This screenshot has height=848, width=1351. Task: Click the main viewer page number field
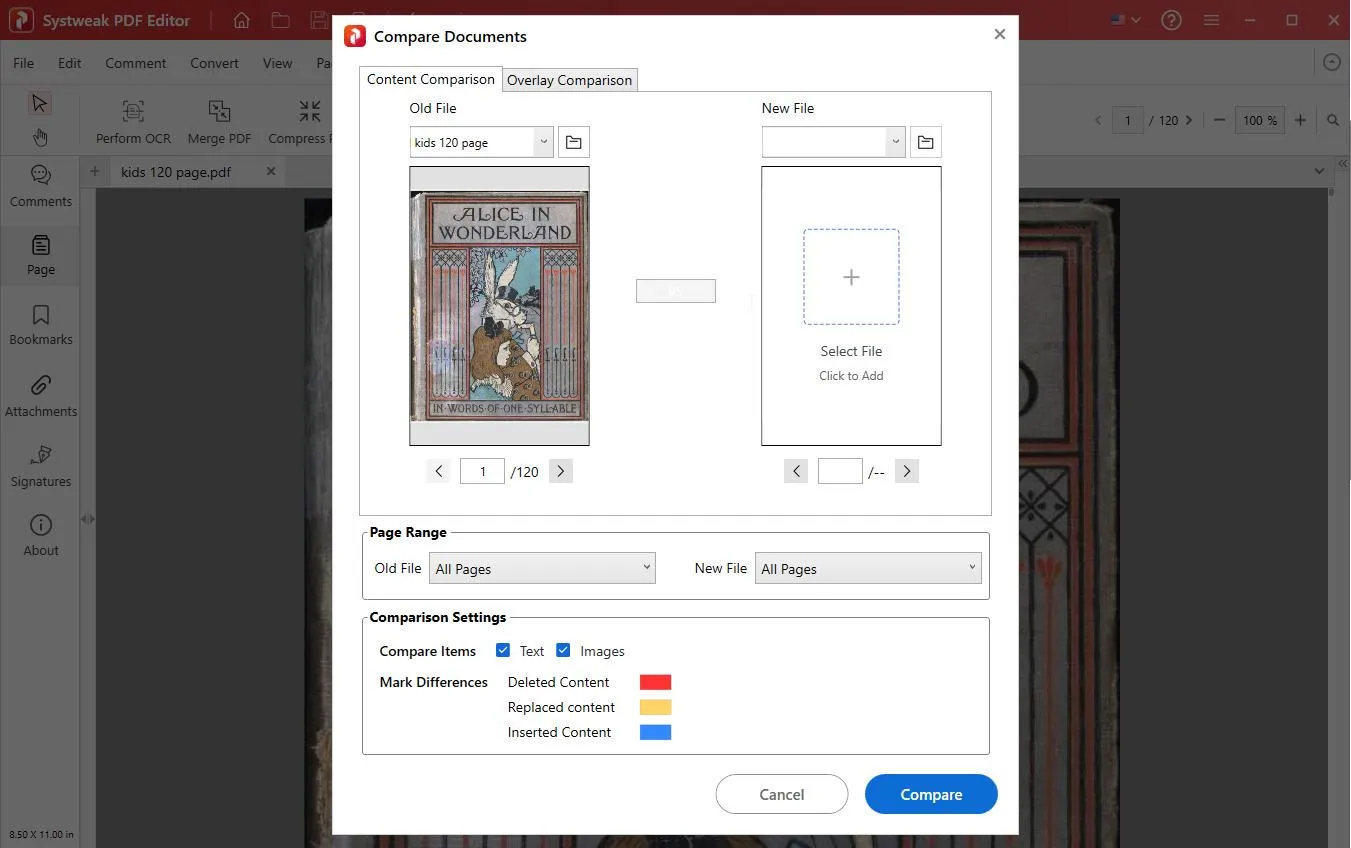pos(1128,120)
